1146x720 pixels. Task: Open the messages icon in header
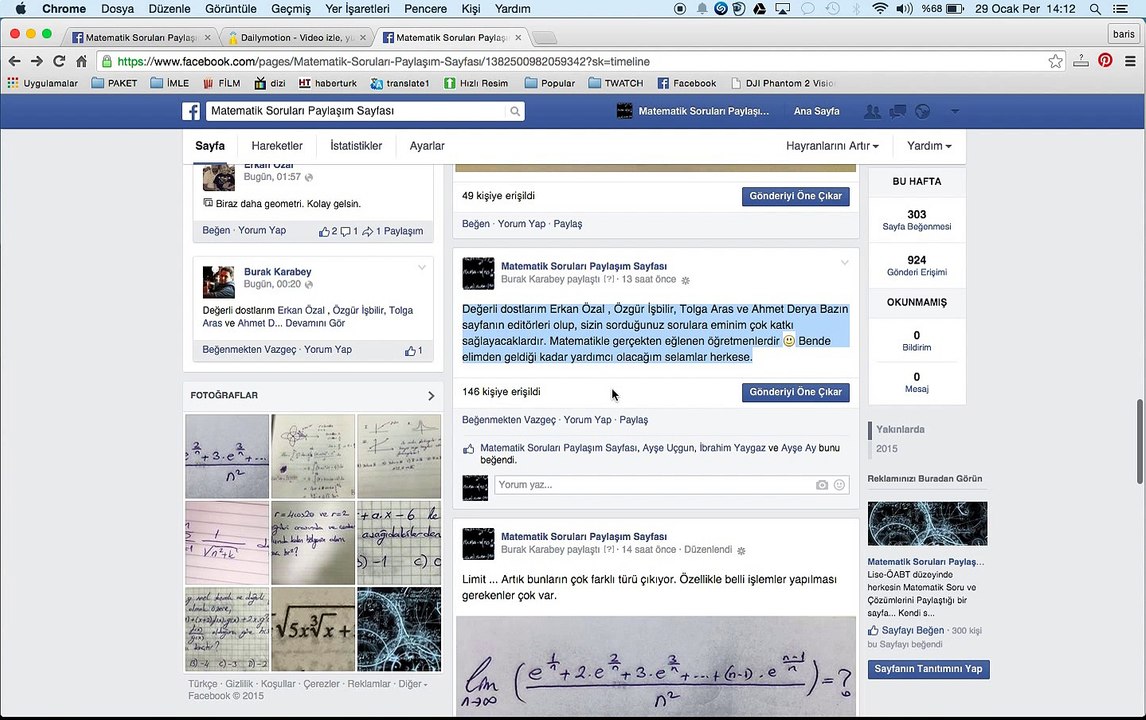point(898,111)
